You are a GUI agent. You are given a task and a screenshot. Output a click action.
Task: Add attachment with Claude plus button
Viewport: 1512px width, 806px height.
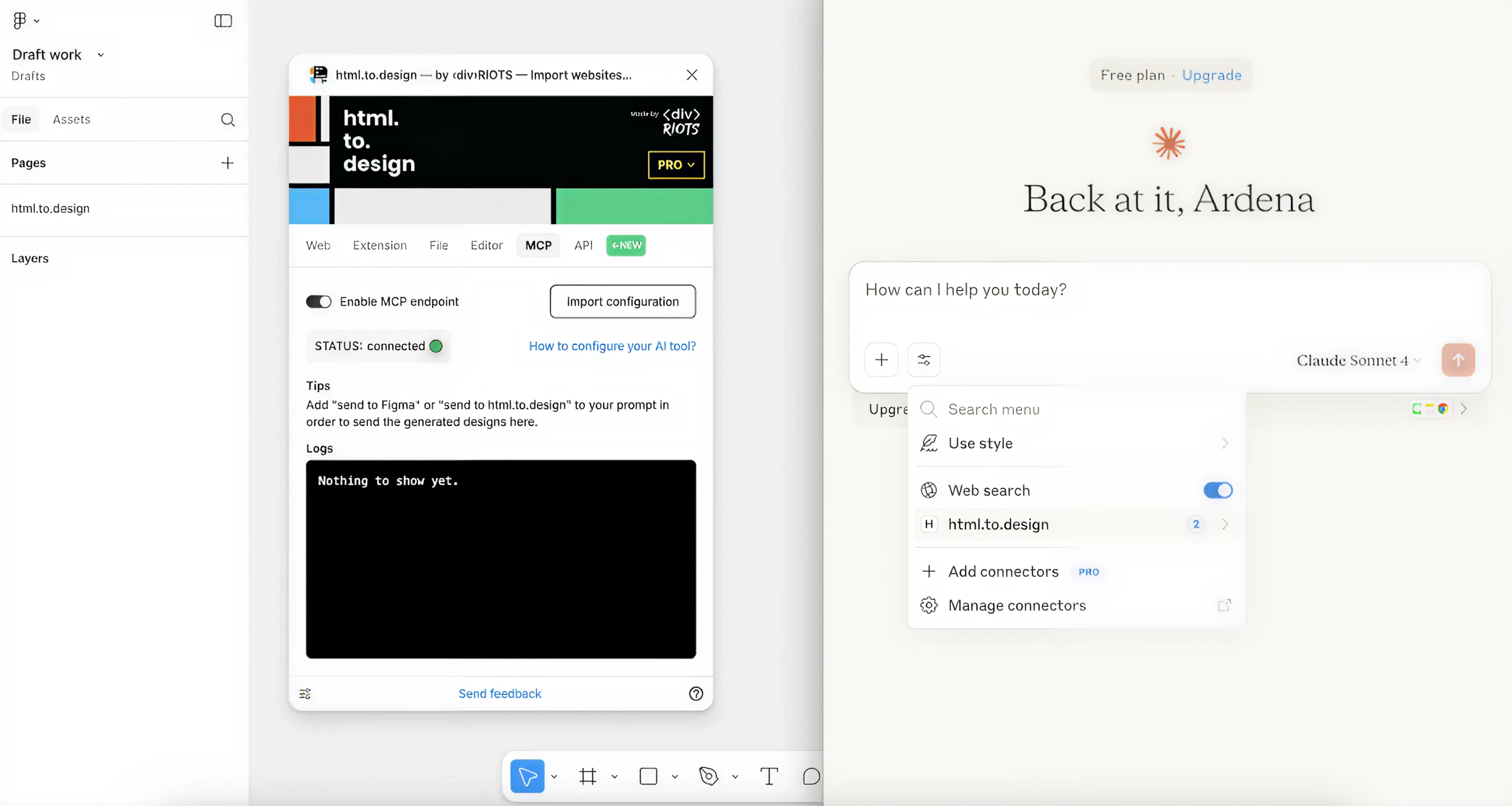pos(882,360)
